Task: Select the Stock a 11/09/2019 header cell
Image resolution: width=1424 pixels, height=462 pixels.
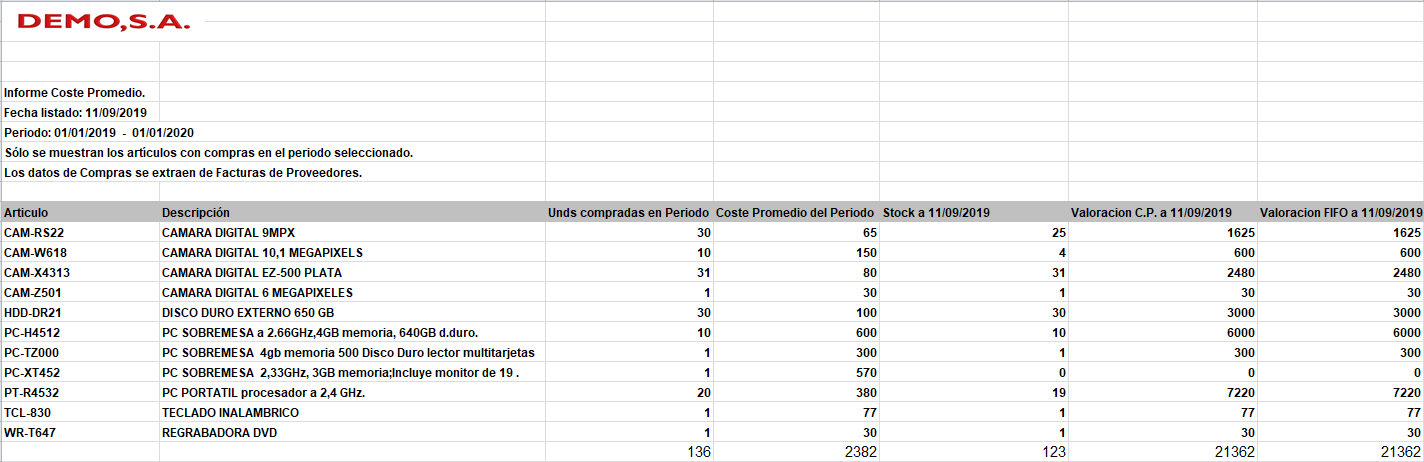Action: pos(973,212)
